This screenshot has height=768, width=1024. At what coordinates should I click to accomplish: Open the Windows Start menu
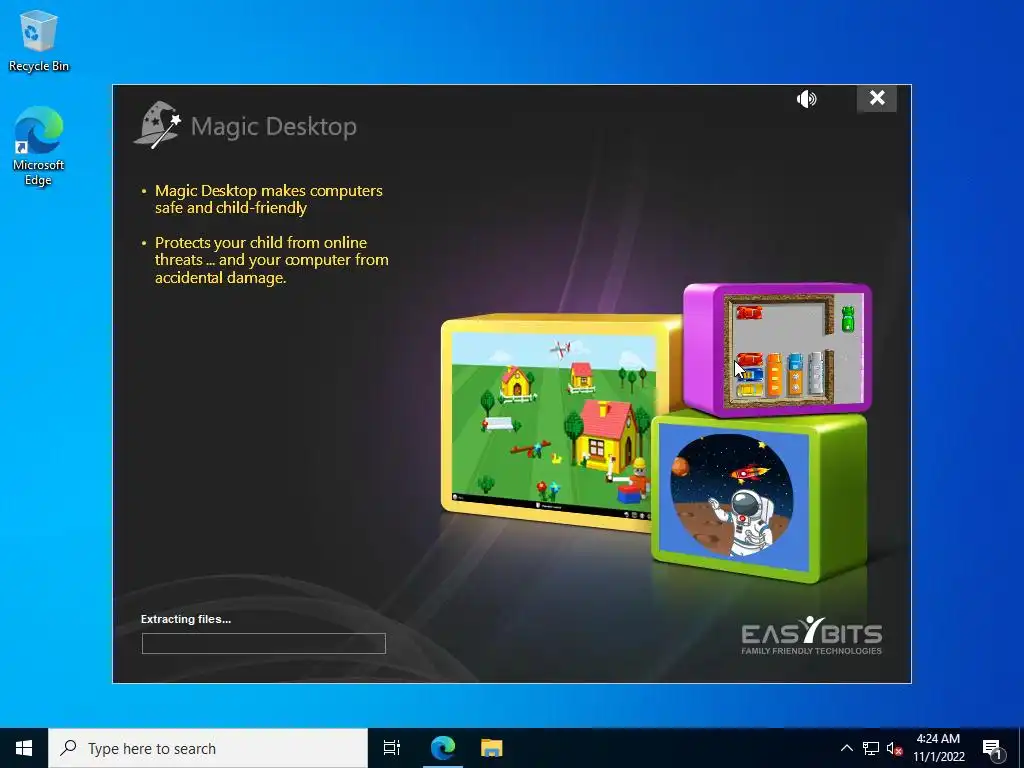[x=24, y=748]
